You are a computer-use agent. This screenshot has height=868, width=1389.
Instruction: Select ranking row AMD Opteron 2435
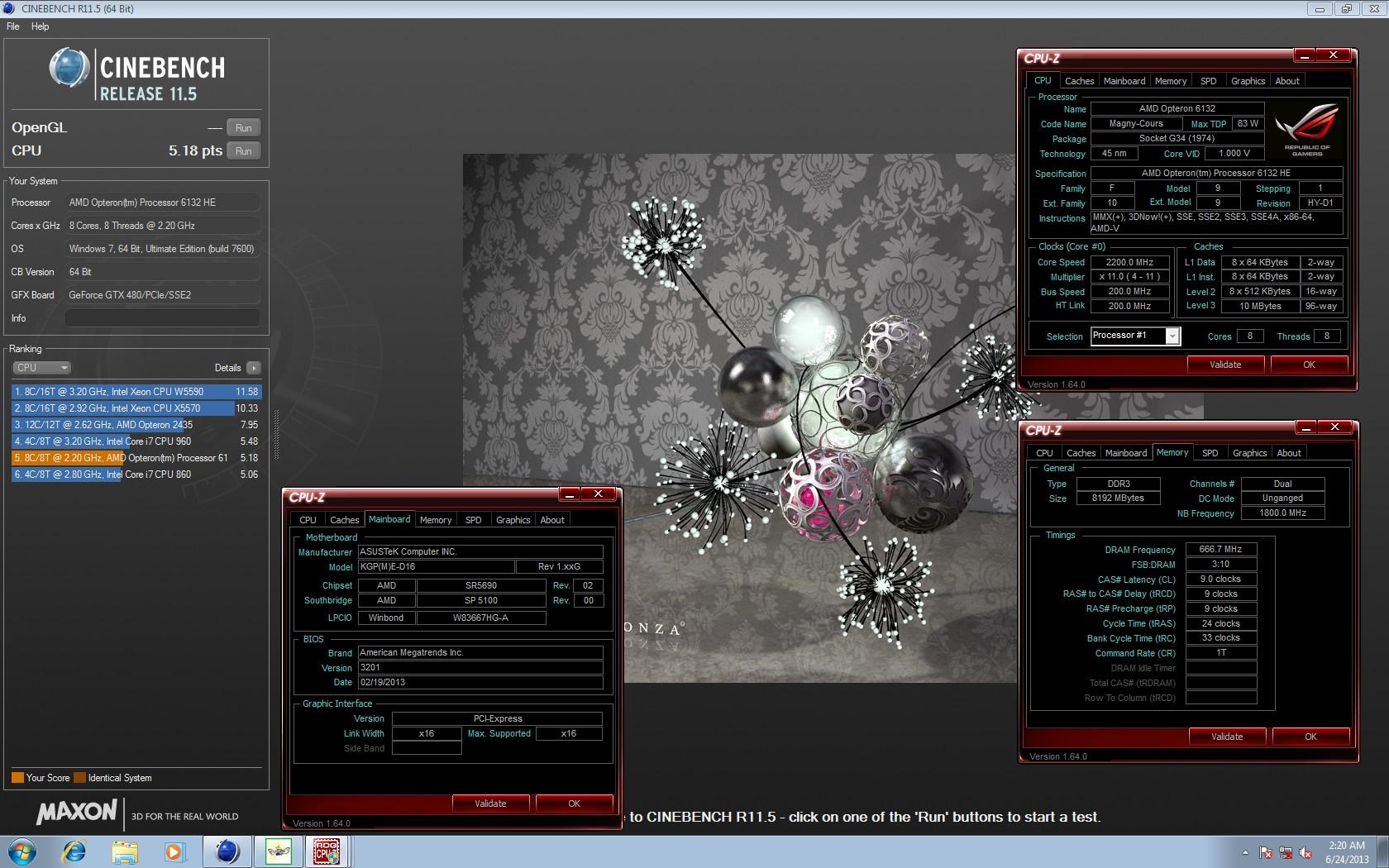(x=136, y=425)
